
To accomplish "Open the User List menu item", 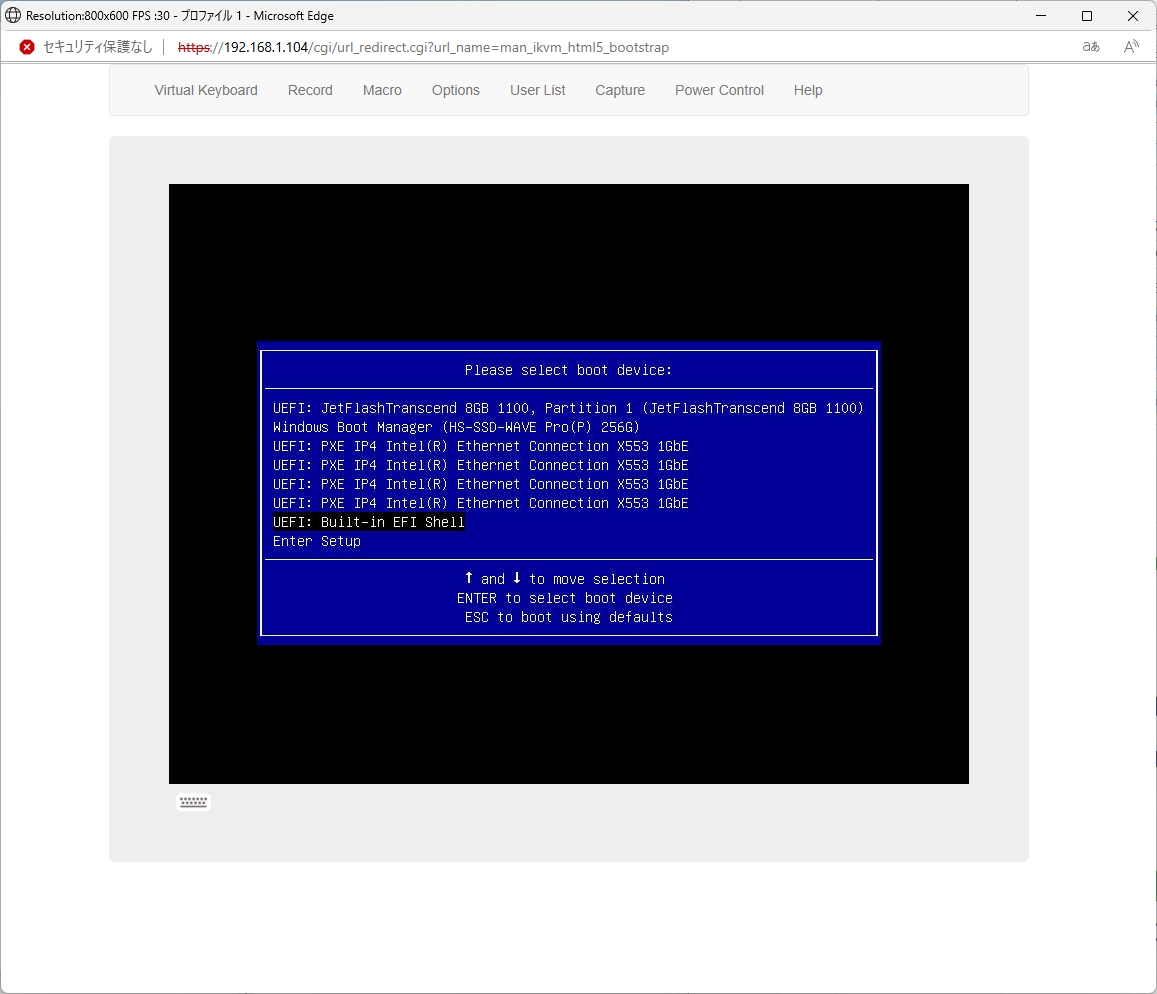I will pos(538,90).
